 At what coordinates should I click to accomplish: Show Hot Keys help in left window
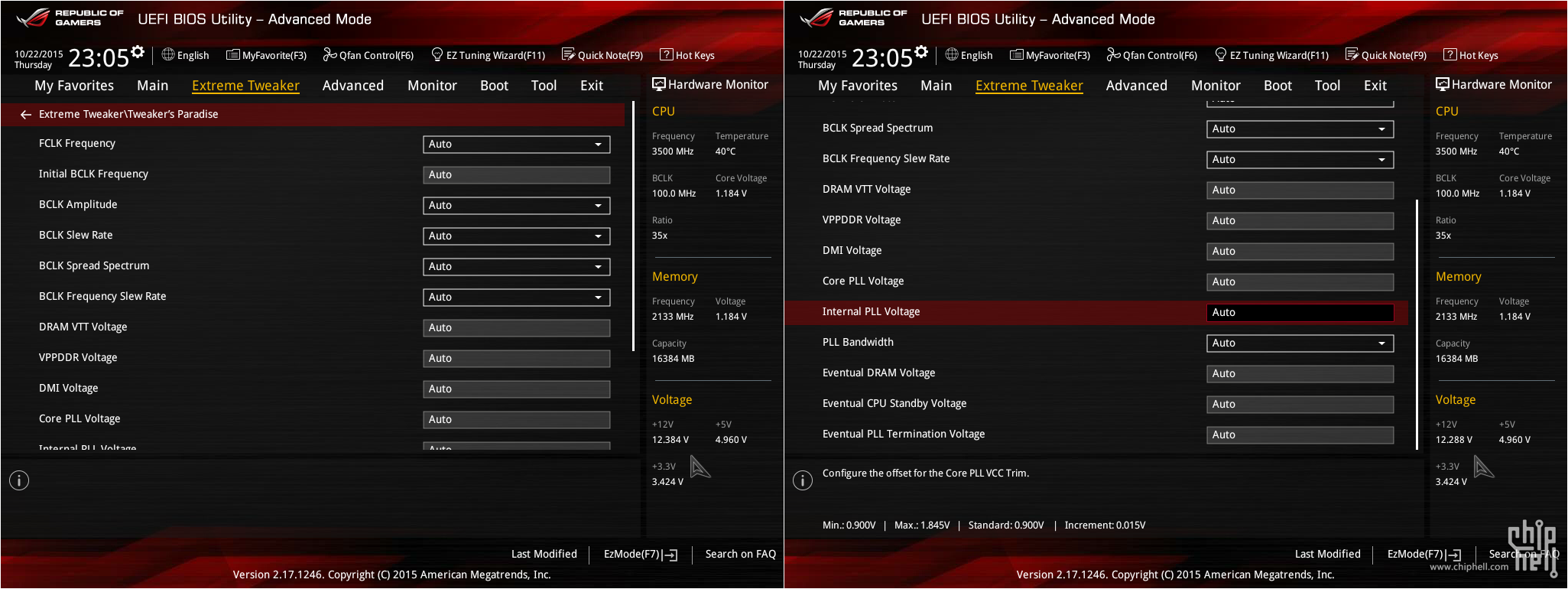687,55
